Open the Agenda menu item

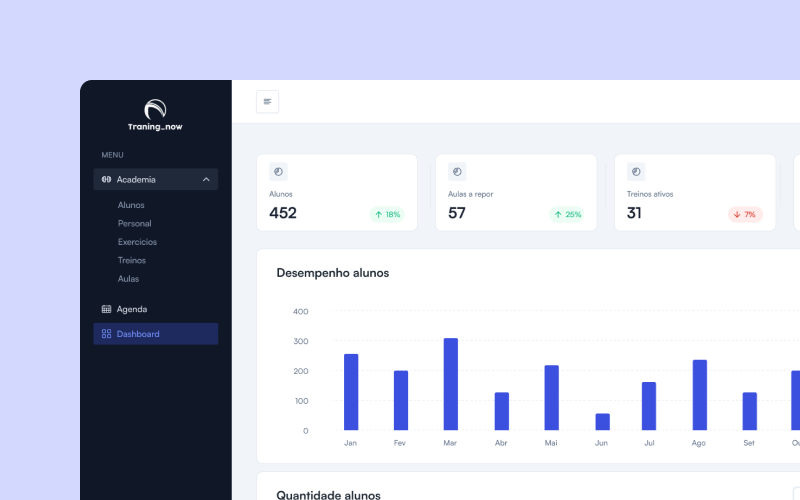(131, 309)
